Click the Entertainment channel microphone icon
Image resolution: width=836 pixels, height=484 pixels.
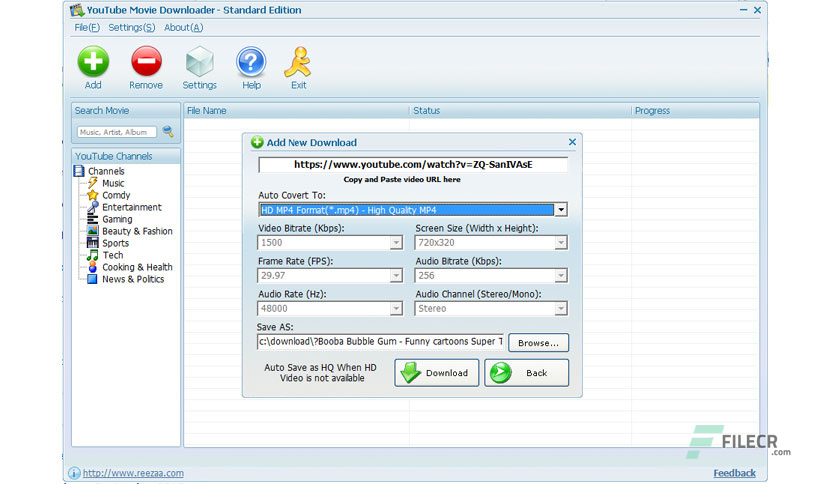tap(93, 207)
